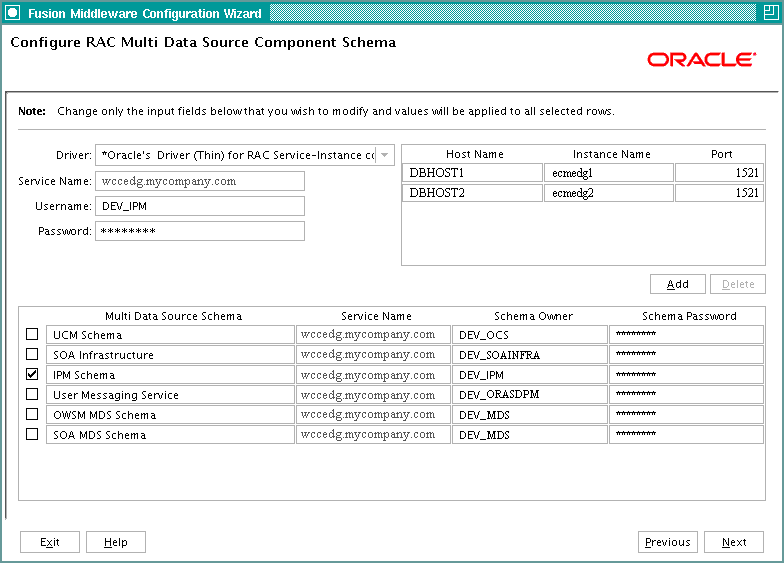
Task: Click the Service Name input field
Action: [x=200, y=181]
